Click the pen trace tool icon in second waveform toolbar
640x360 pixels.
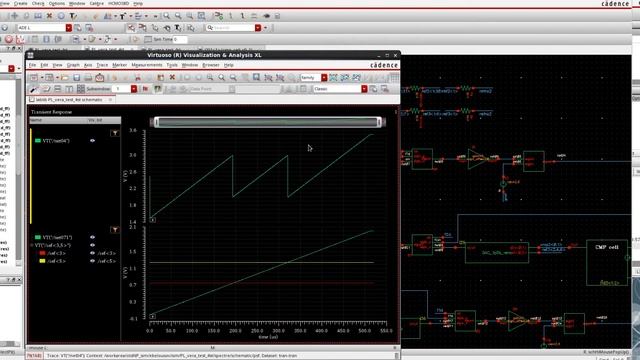34,89
